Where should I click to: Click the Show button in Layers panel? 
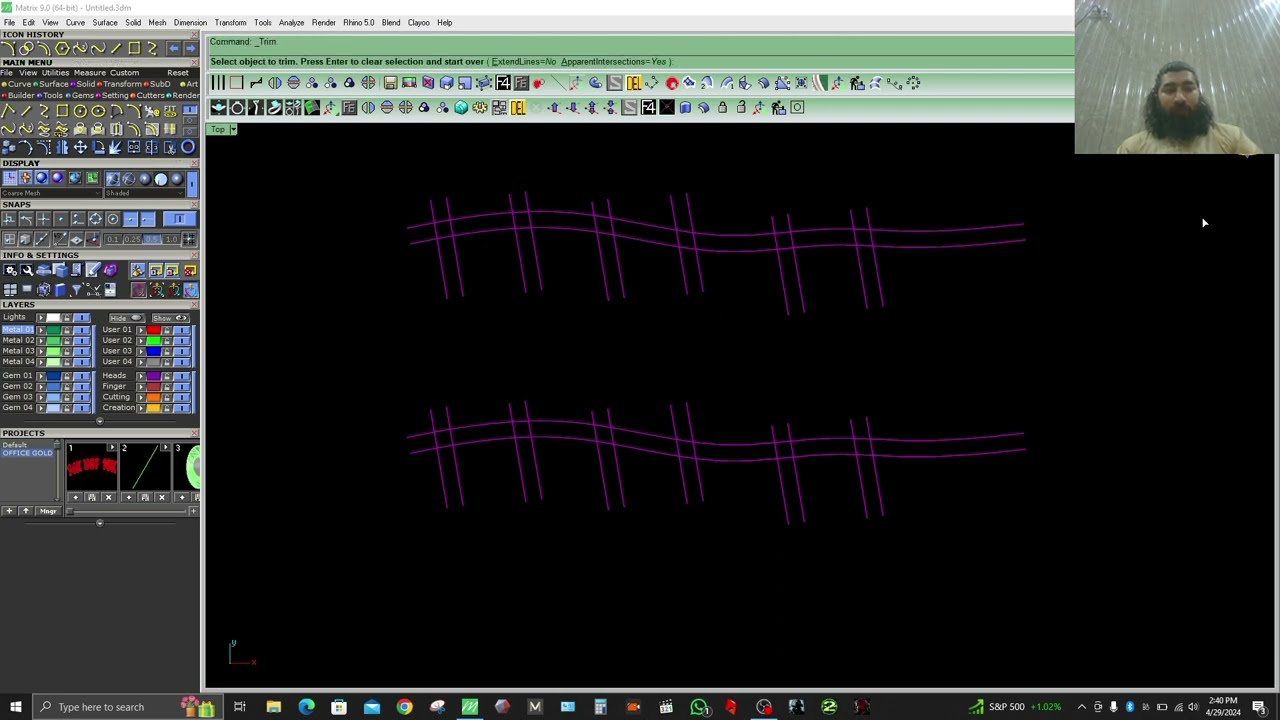point(170,318)
